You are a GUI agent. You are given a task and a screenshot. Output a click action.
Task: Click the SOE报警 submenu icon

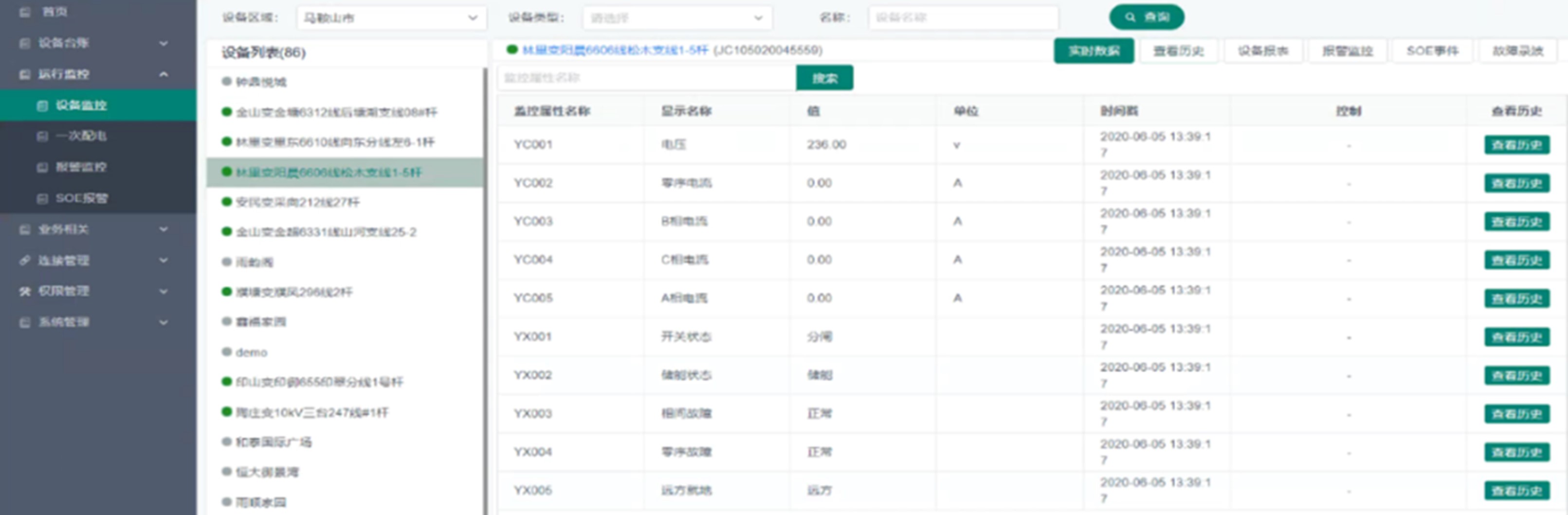click(42, 198)
